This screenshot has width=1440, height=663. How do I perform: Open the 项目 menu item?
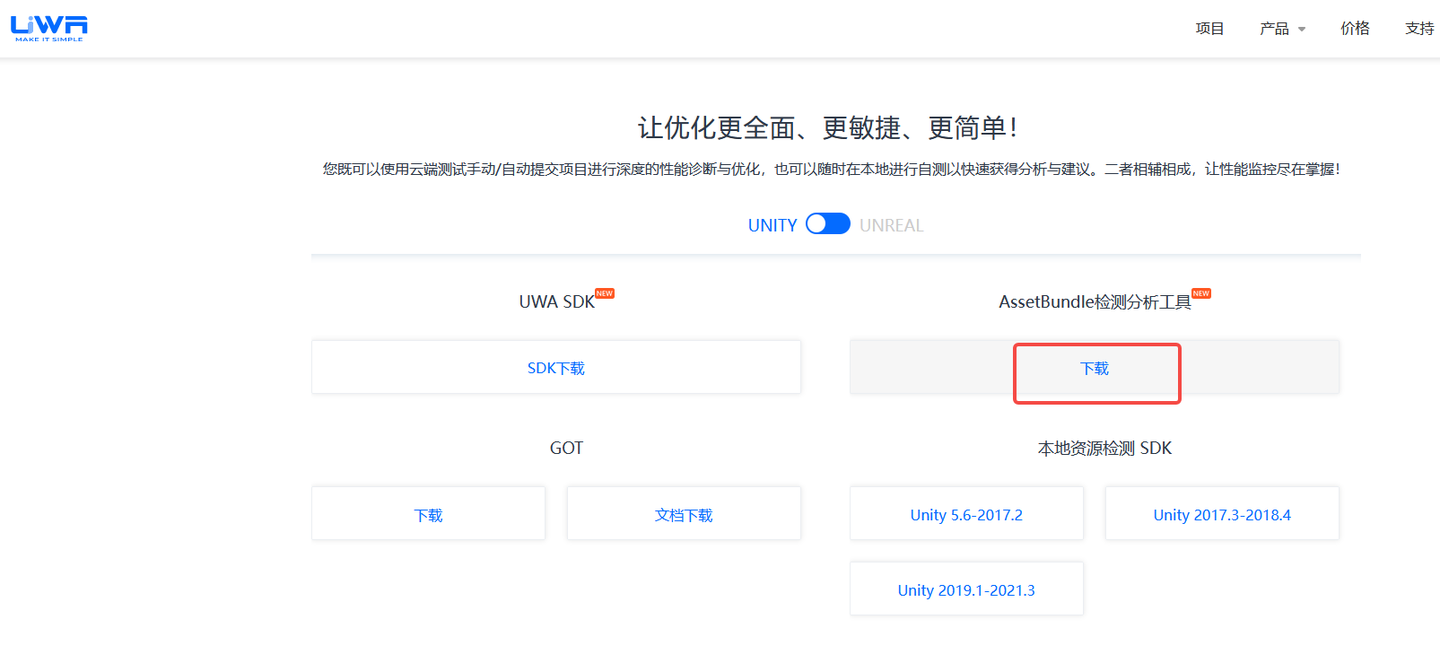pyautogui.click(x=1210, y=28)
